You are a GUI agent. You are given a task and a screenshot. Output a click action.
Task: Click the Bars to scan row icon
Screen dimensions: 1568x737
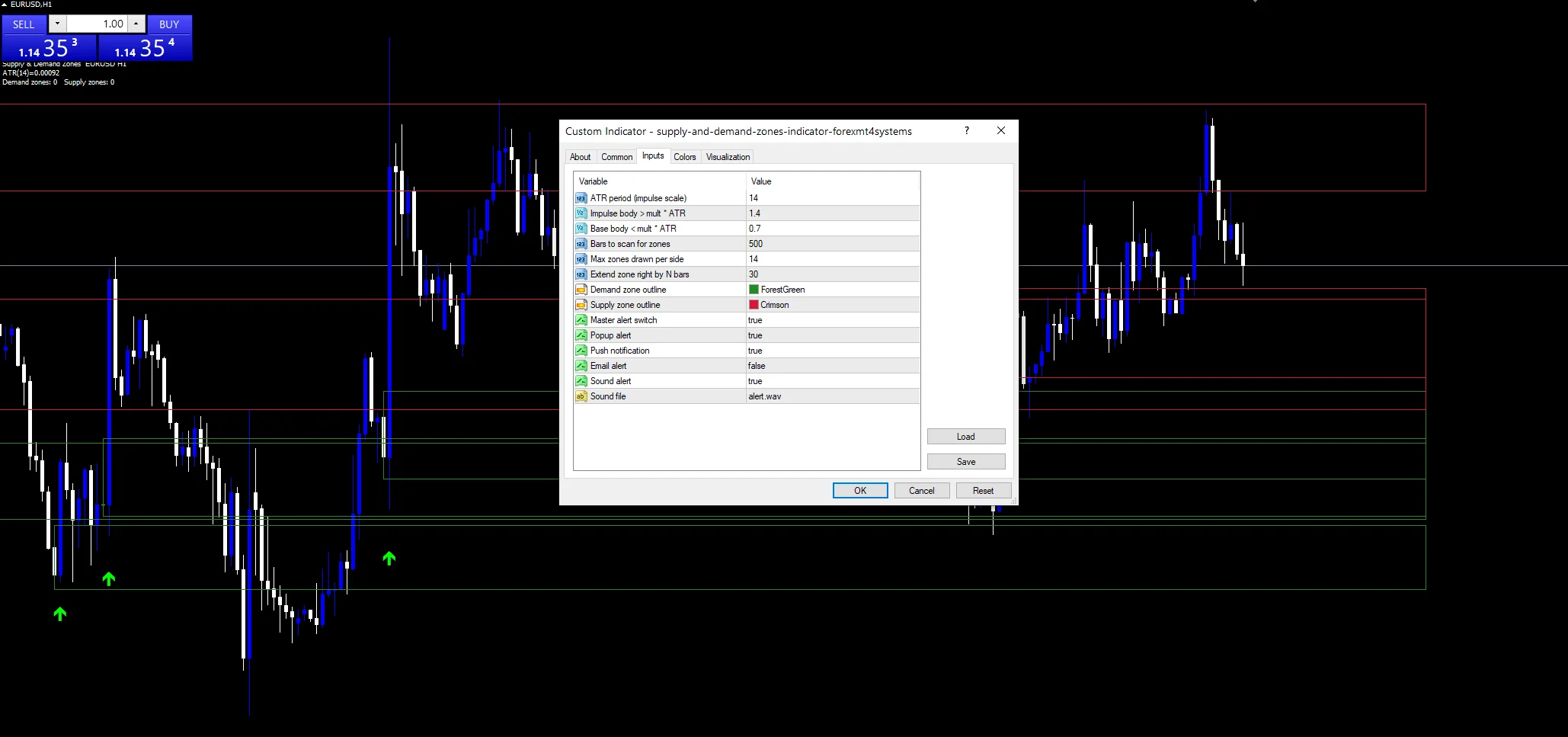click(x=581, y=244)
